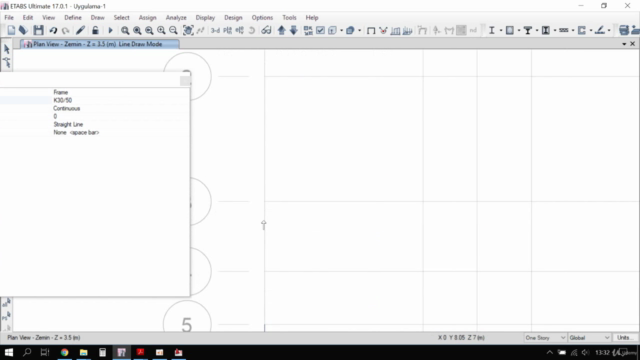Open the File menu
The image size is (640, 360).
[x=9, y=18]
